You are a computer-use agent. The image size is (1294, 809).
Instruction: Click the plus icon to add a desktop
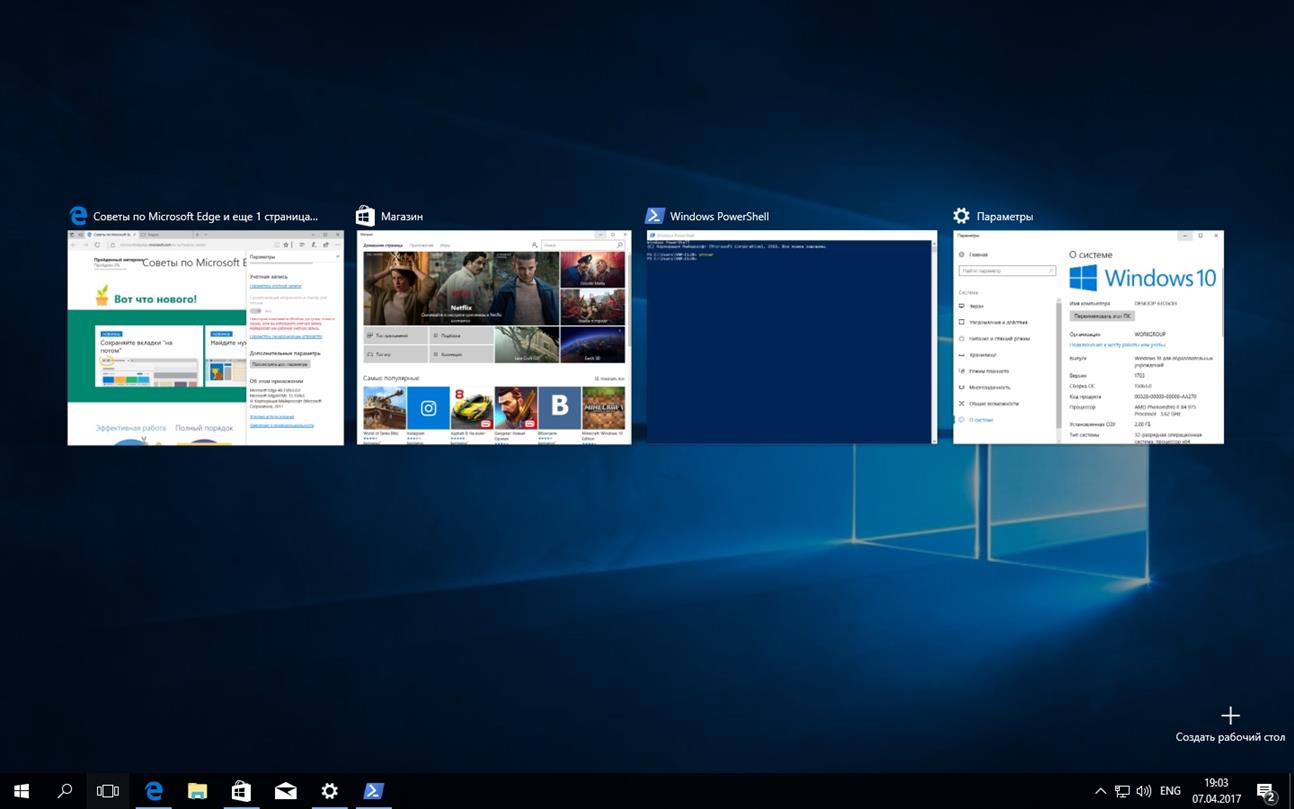point(1230,715)
